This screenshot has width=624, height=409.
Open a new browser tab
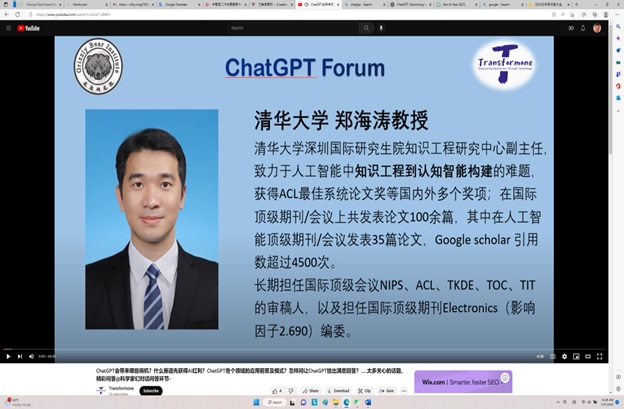pyautogui.click(x=576, y=4)
